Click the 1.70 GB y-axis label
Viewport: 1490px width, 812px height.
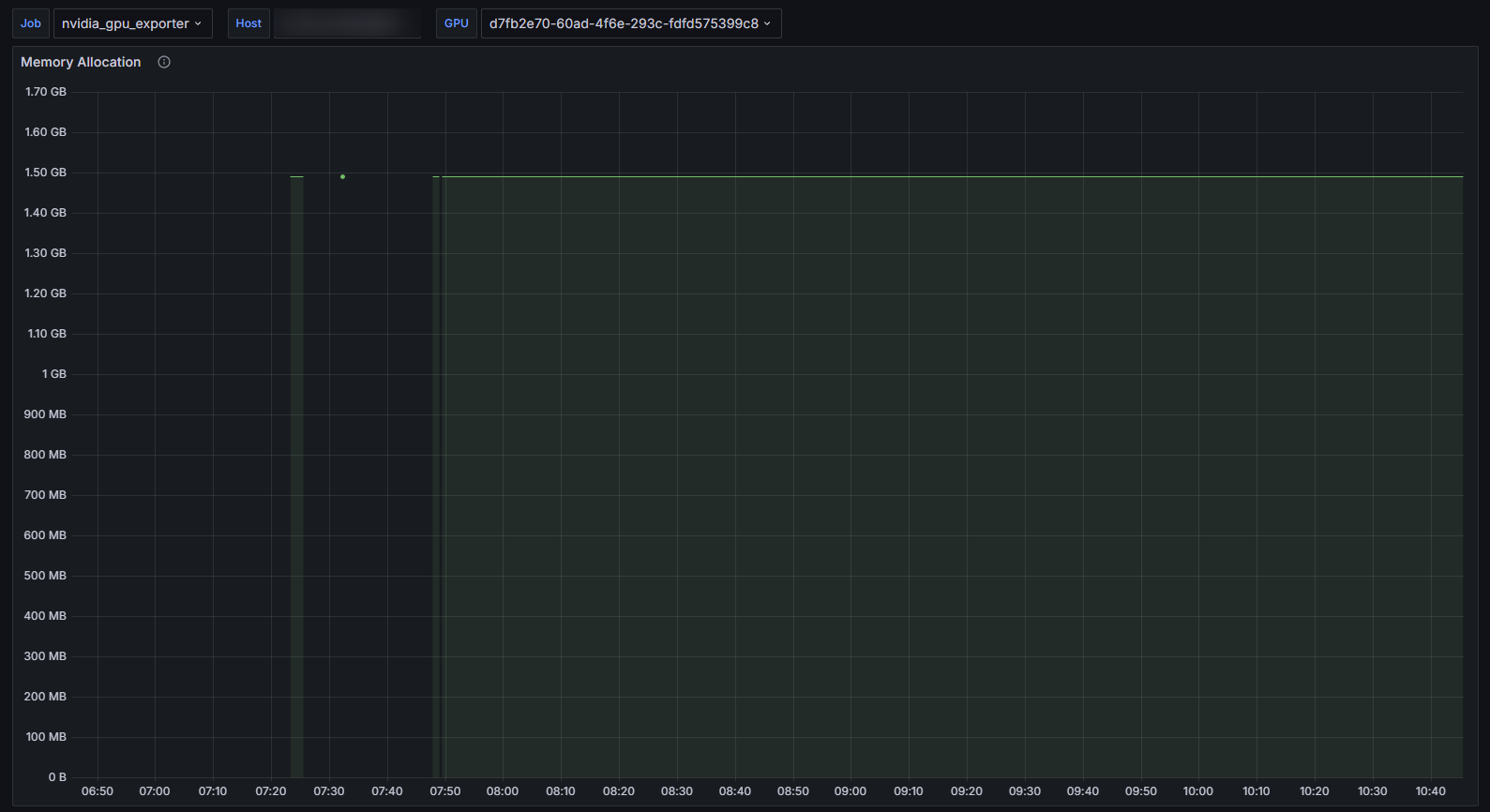point(46,92)
